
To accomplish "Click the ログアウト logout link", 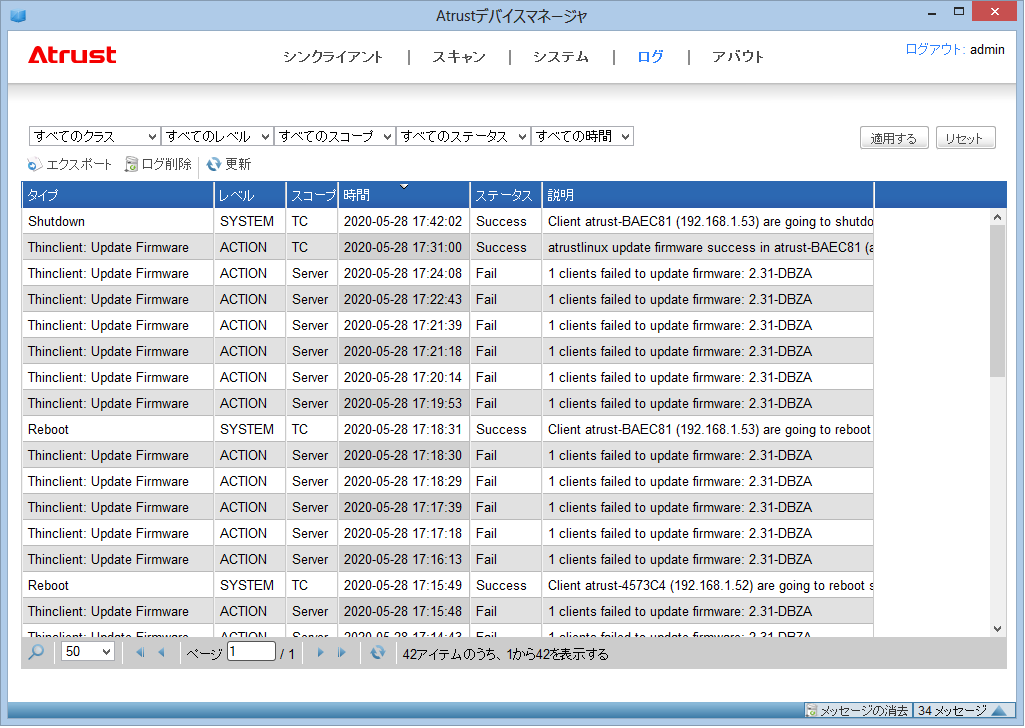I will tap(934, 49).
